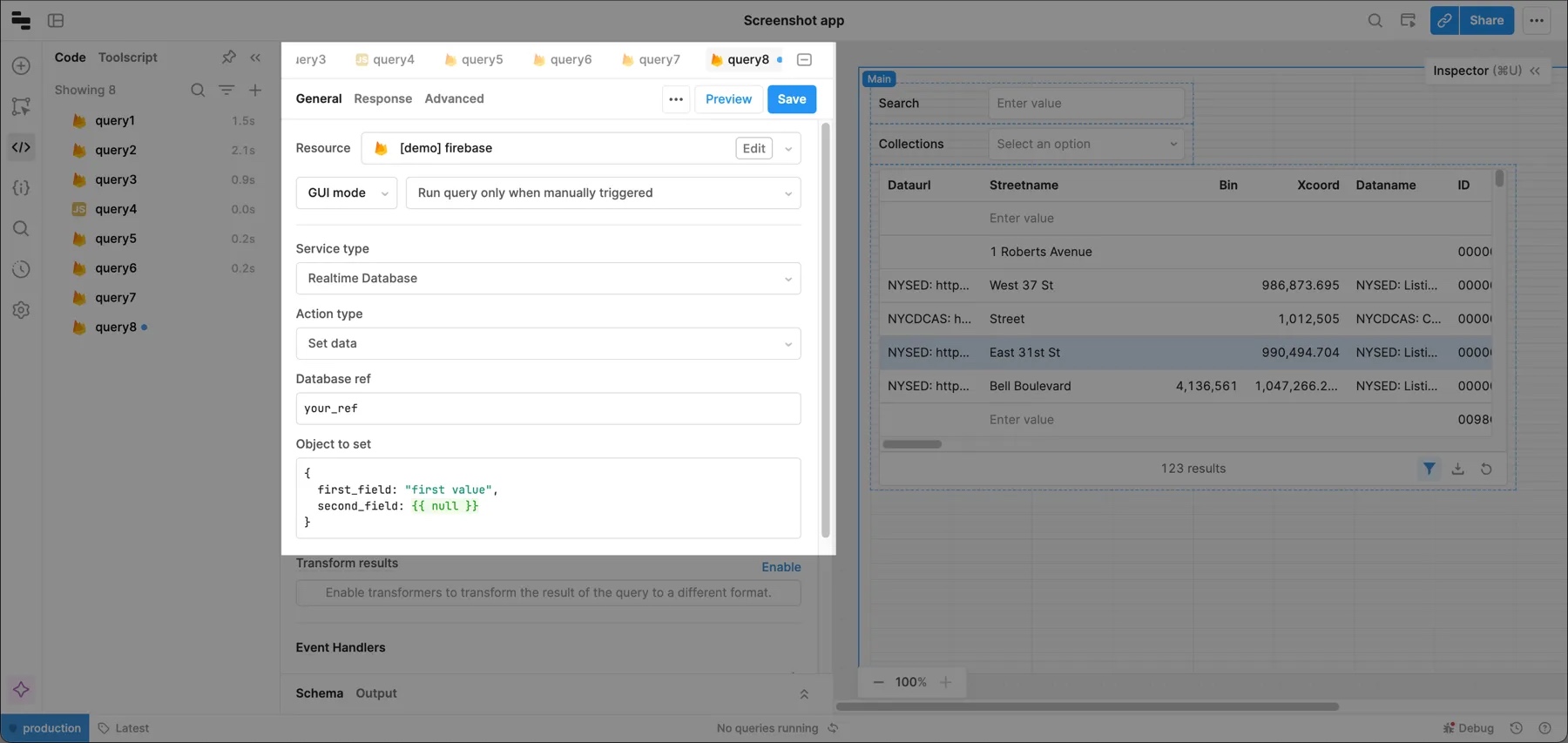Open the query6 editor tab
Viewport: 1568px width, 743px height.
tap(562, 60)
